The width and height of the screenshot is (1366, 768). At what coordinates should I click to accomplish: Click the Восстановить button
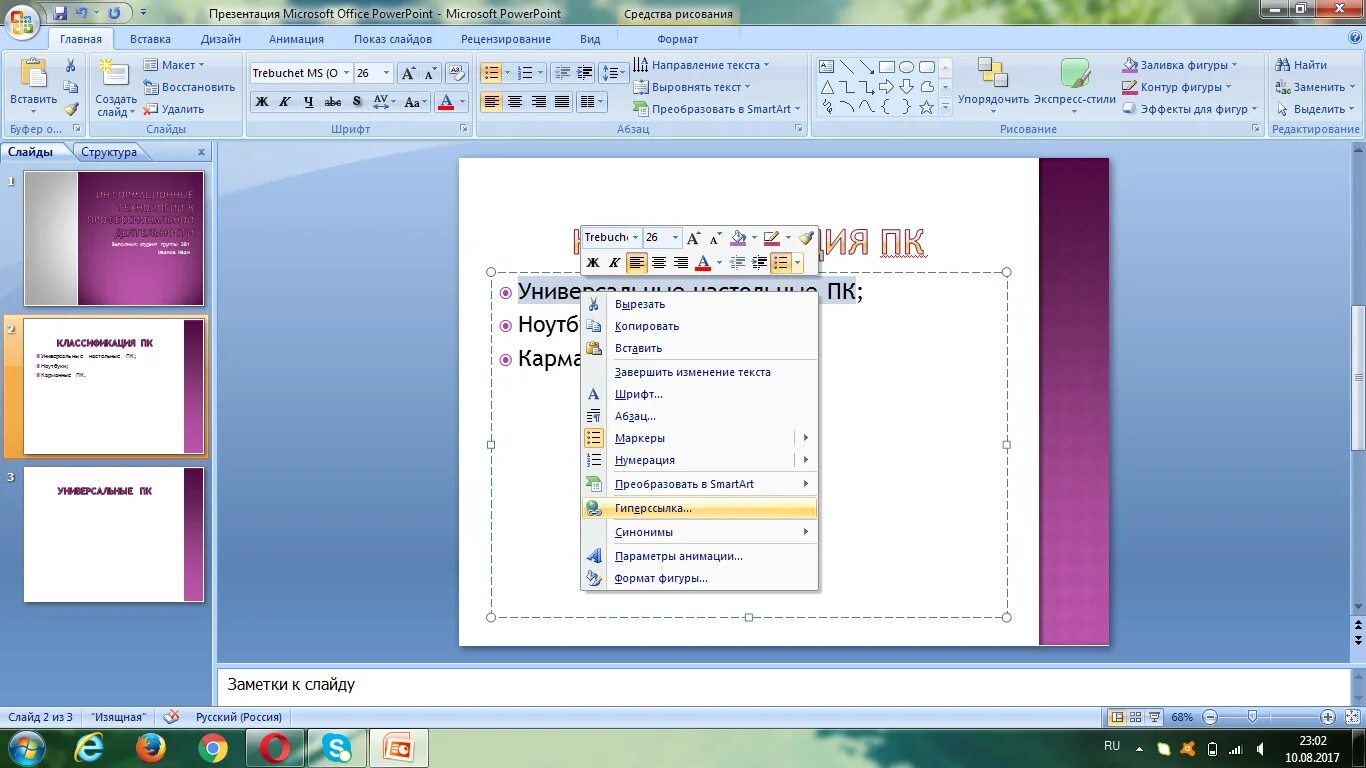(x=189, y=87)
